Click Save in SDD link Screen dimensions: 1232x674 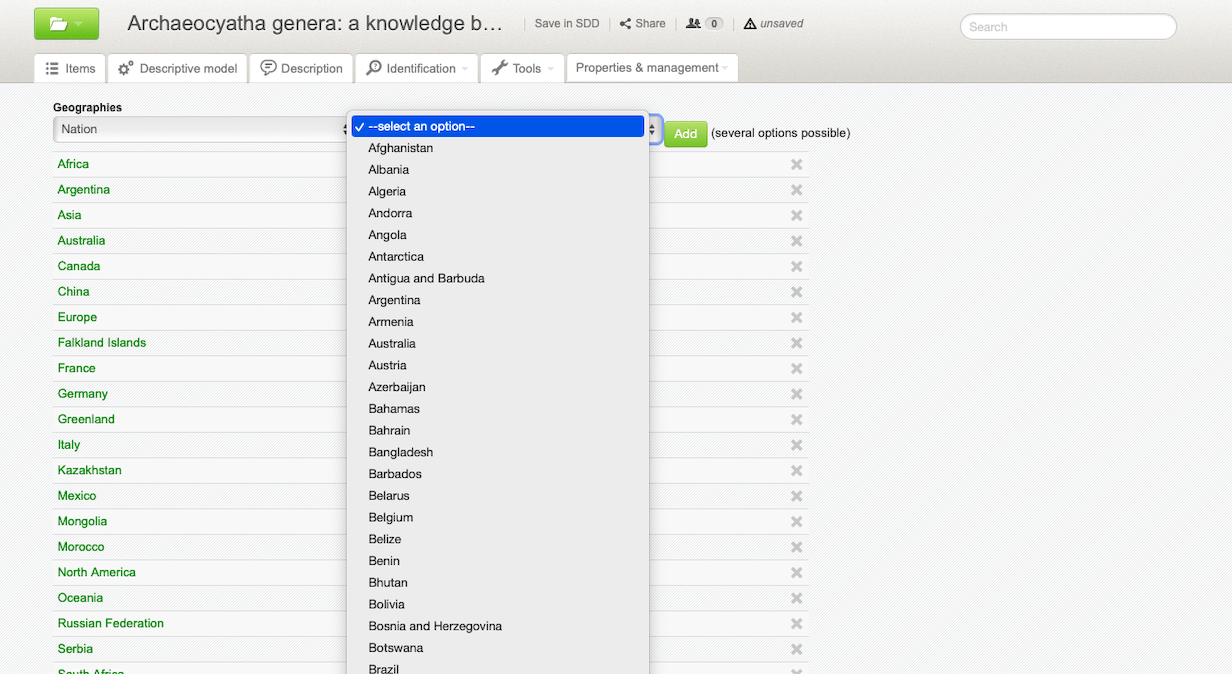click(x=566, y=24)
